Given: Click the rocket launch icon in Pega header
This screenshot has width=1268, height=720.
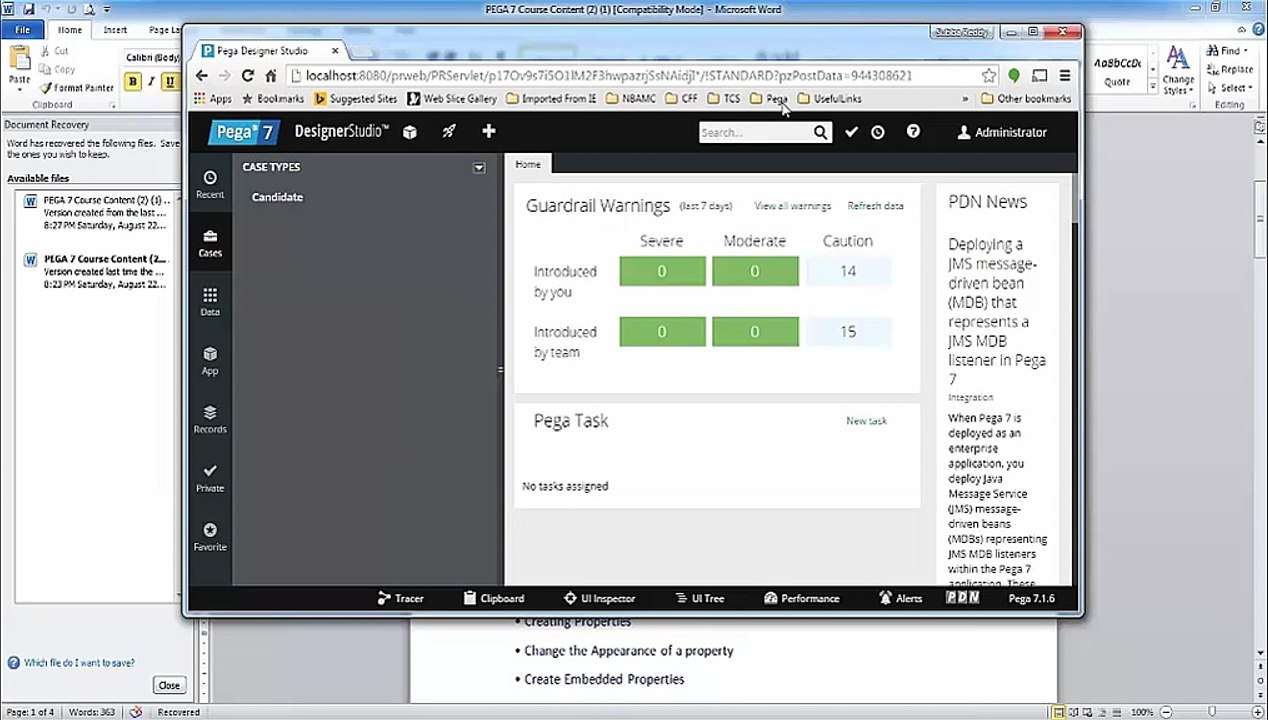Looking at the screenshot, I should (449, 132).
